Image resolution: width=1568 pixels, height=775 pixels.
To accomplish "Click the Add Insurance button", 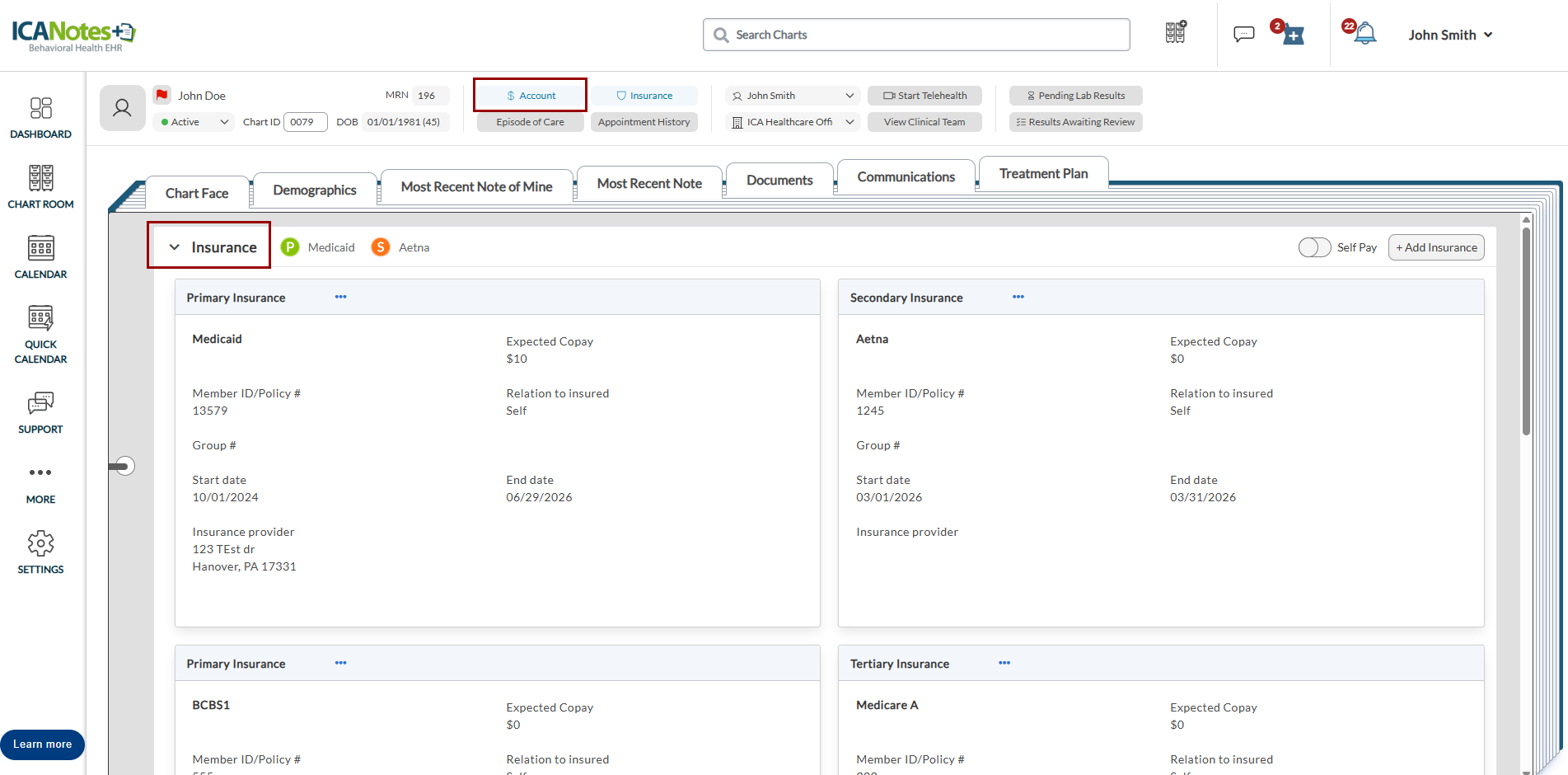I will coord(1435,247).
